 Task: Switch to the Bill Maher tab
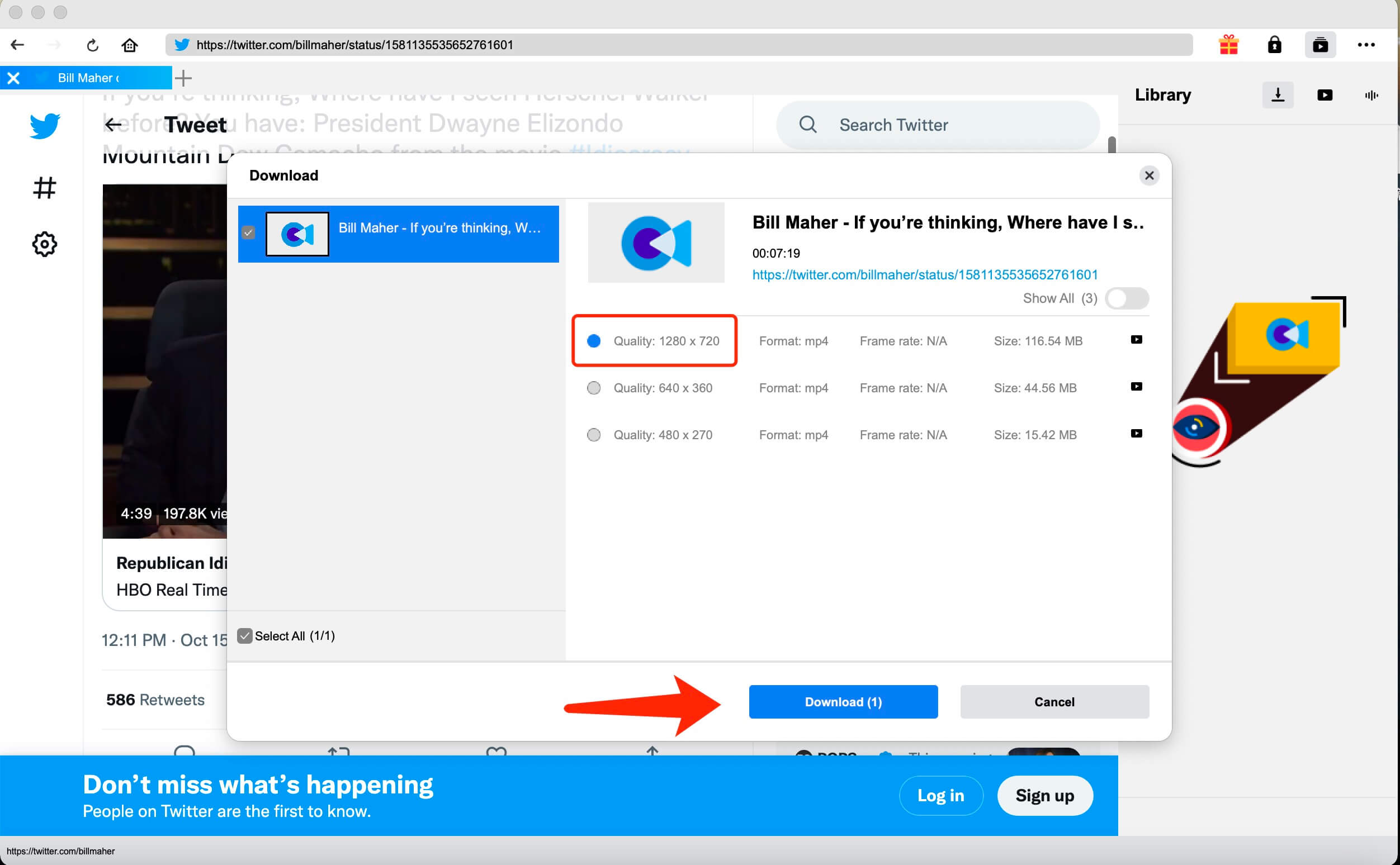(89, 78)
